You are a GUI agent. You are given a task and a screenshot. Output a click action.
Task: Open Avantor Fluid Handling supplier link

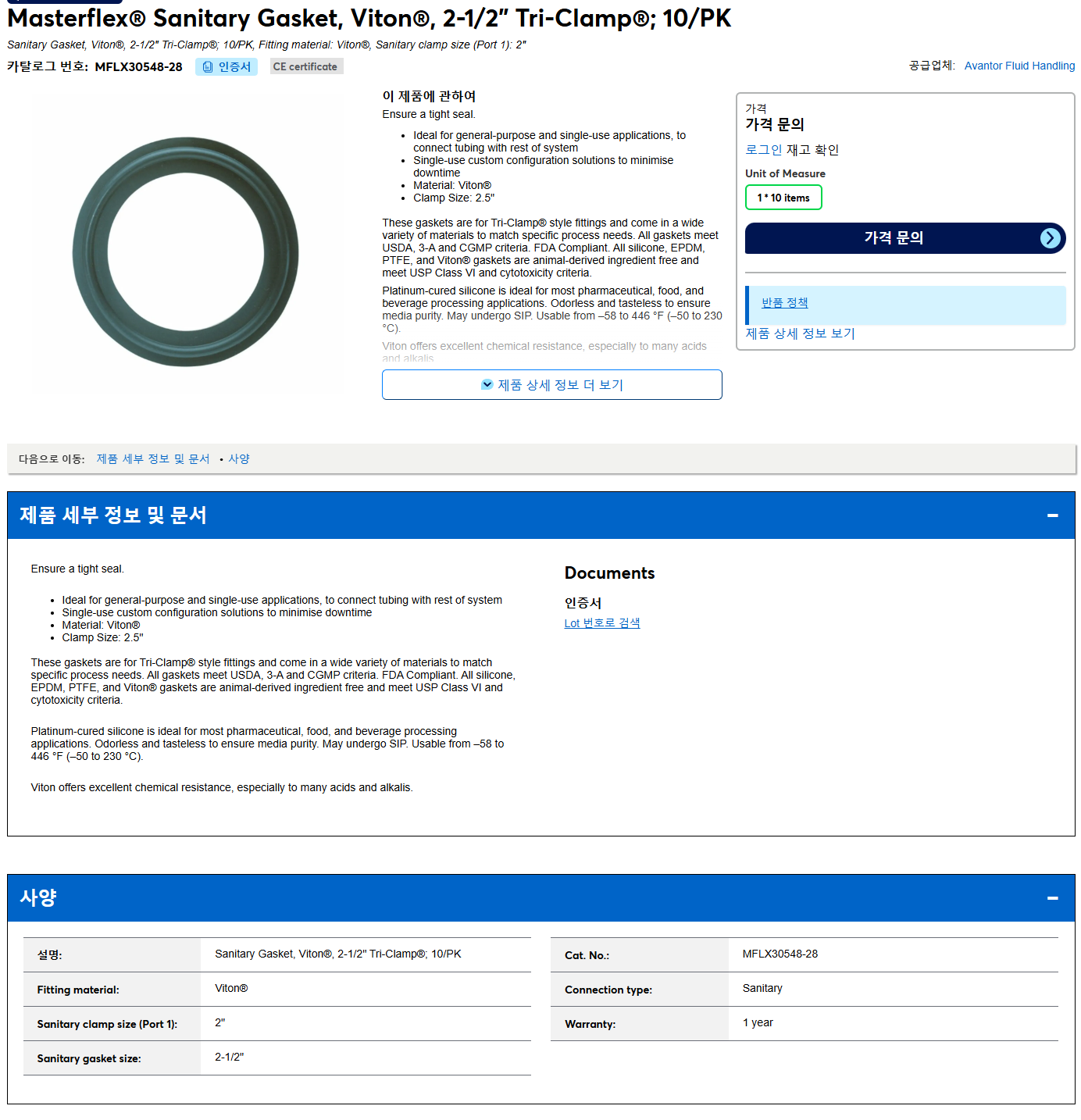click(1019, 66)
